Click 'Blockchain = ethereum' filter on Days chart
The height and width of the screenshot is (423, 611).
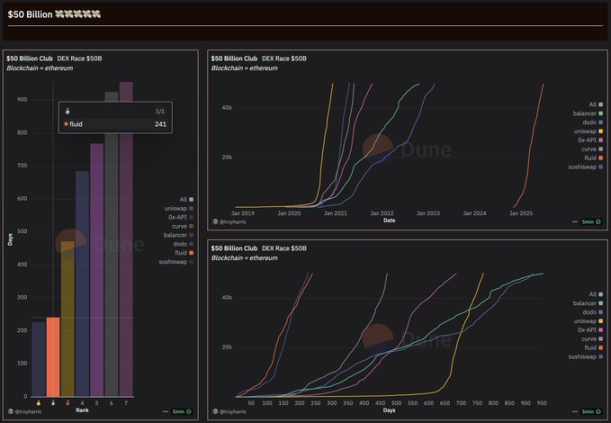(x=244, y=258)
